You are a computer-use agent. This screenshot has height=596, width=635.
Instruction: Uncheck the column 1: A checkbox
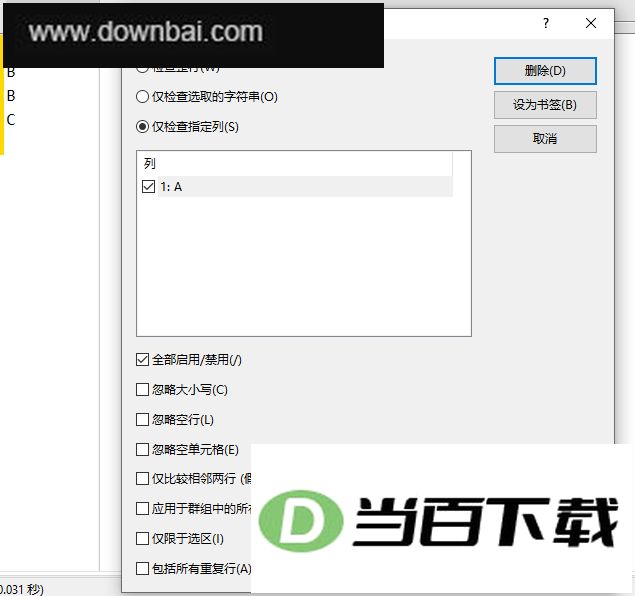149,187
